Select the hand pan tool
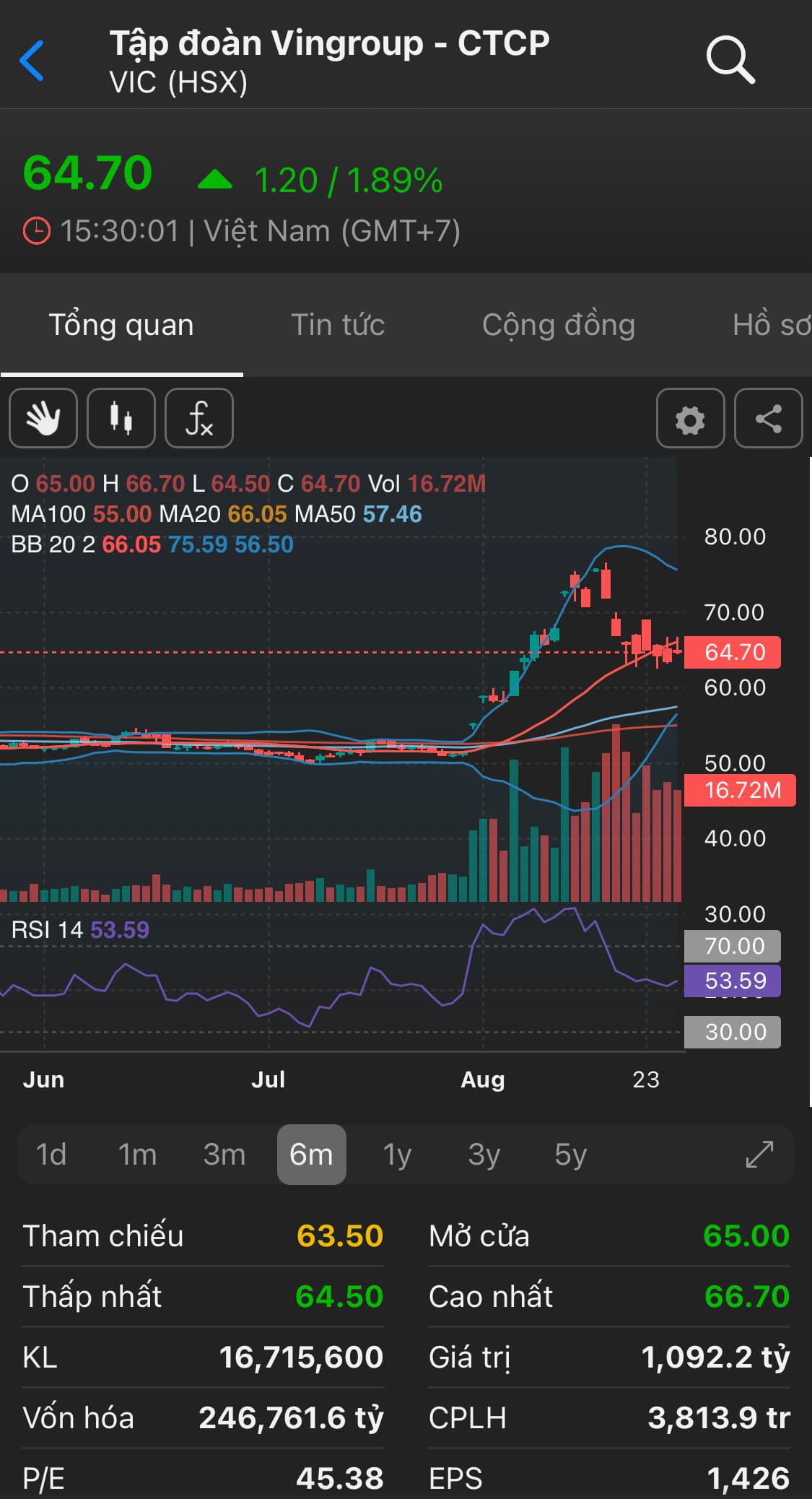 click(43, 419)
